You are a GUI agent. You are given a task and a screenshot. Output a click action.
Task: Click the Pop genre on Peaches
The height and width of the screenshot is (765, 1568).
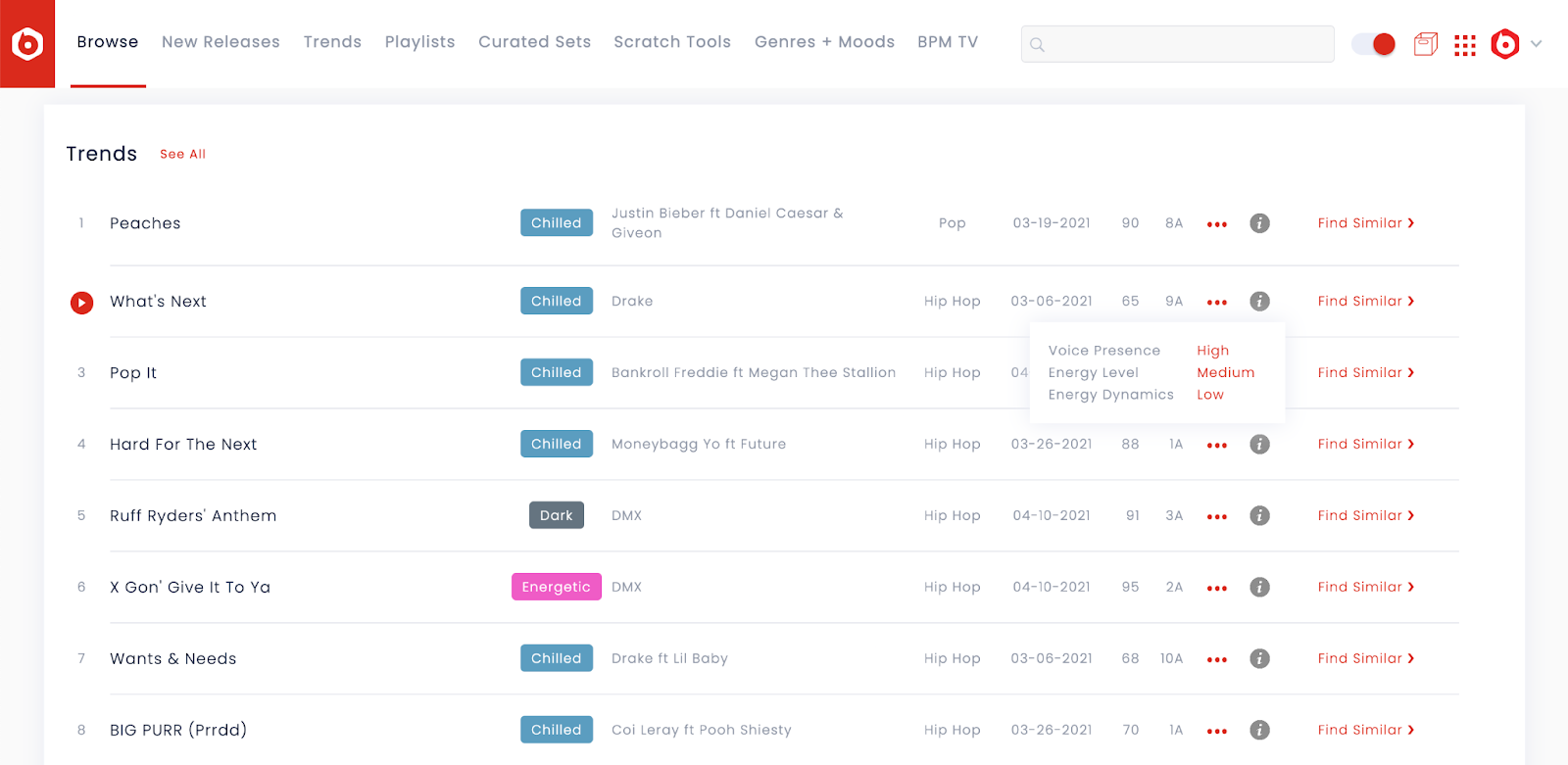pyautogui.click(x=953, y=223)
